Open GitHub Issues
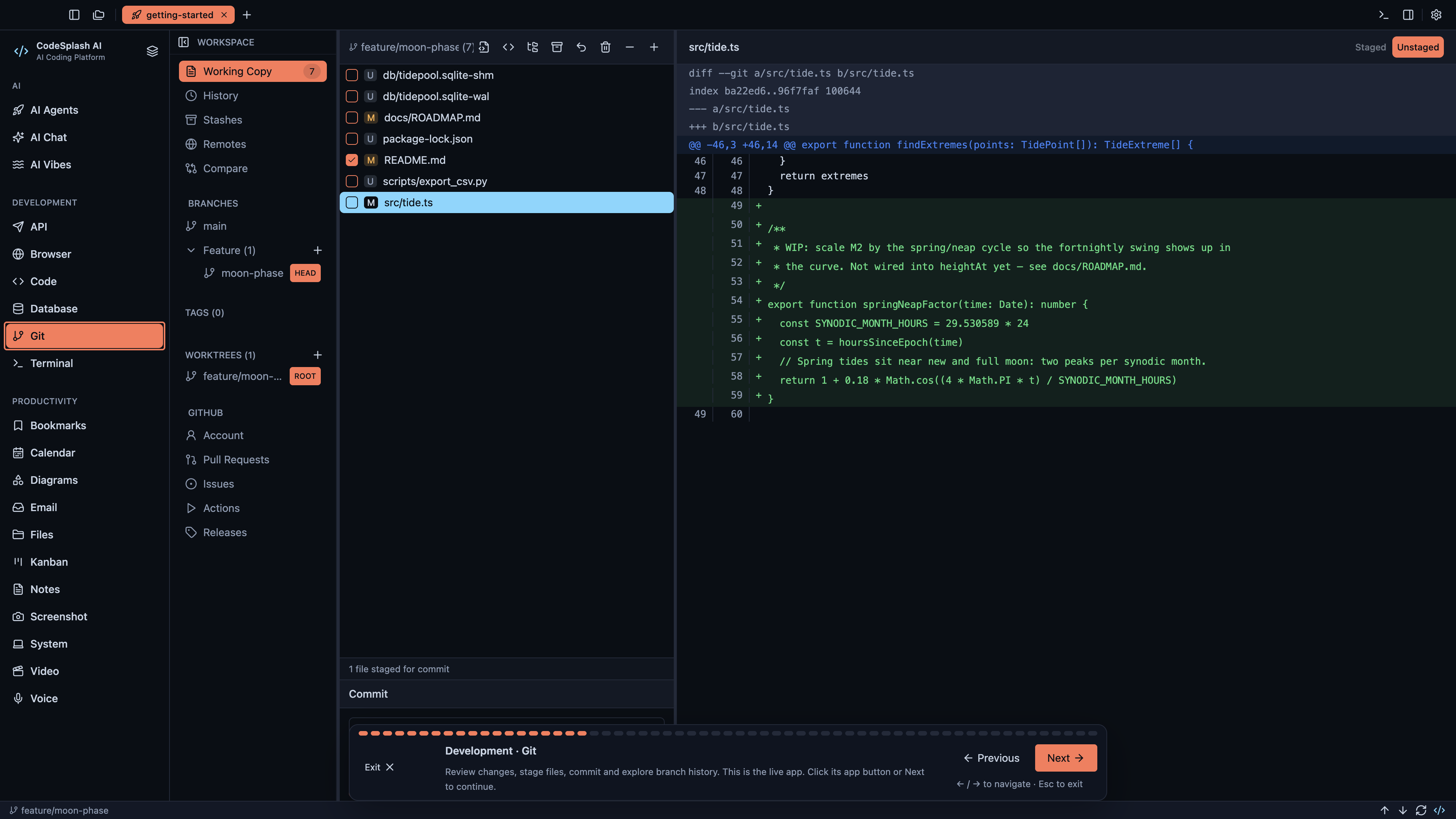The image size is (1456, 819). point(253,484)
